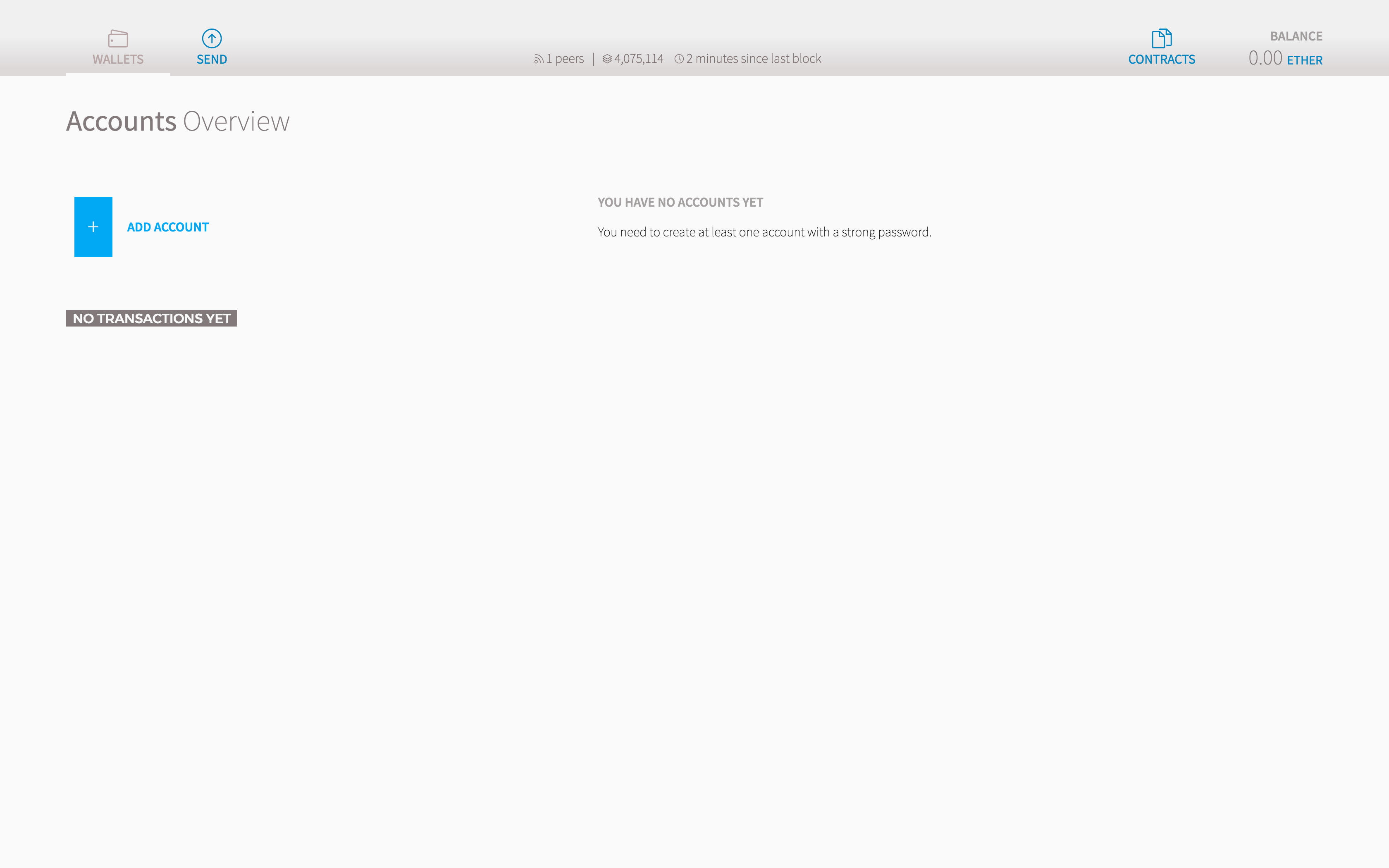Open the WALLETS tab label
The height and width of the screenshot is (868, 1389).
click(118, 60)
